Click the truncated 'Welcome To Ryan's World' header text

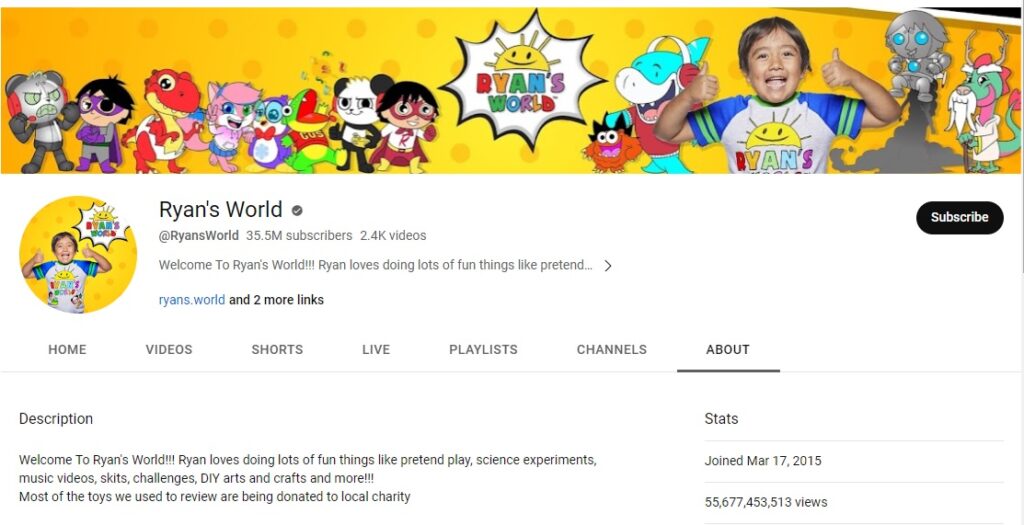click(x=375, y=266)
